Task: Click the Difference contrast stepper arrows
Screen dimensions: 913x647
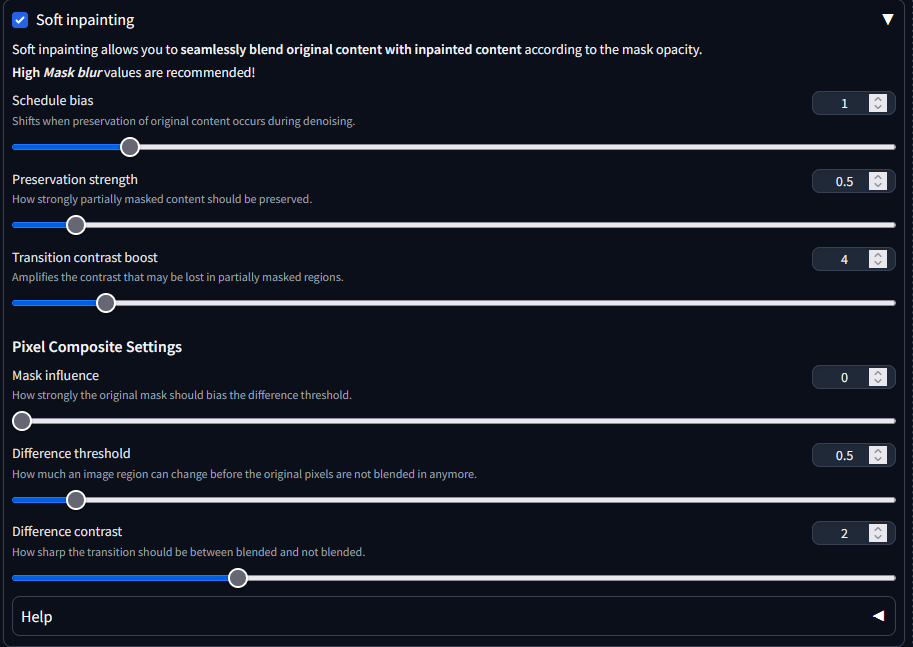Action: (878, 533)
